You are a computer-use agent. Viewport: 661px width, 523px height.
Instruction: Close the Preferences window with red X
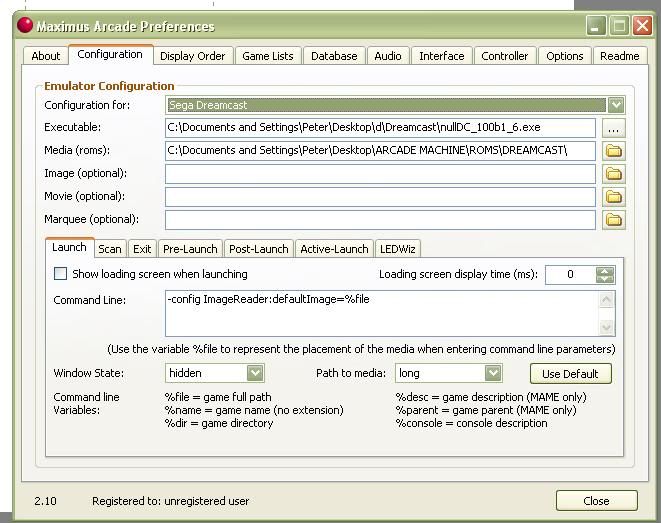point(642,26)
